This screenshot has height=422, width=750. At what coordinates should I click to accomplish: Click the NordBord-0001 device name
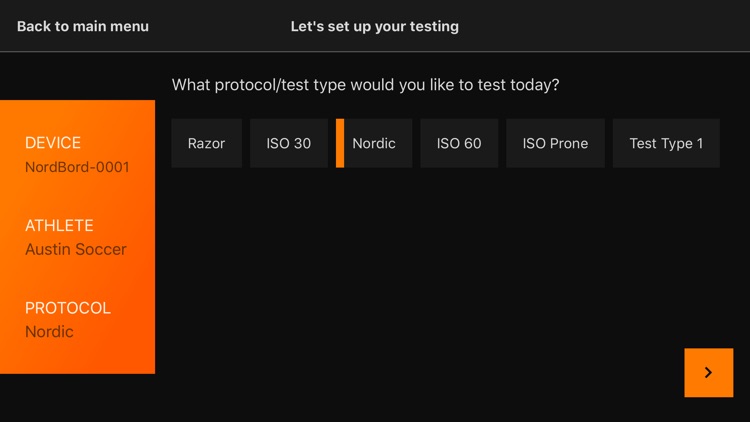click(77, 167)
